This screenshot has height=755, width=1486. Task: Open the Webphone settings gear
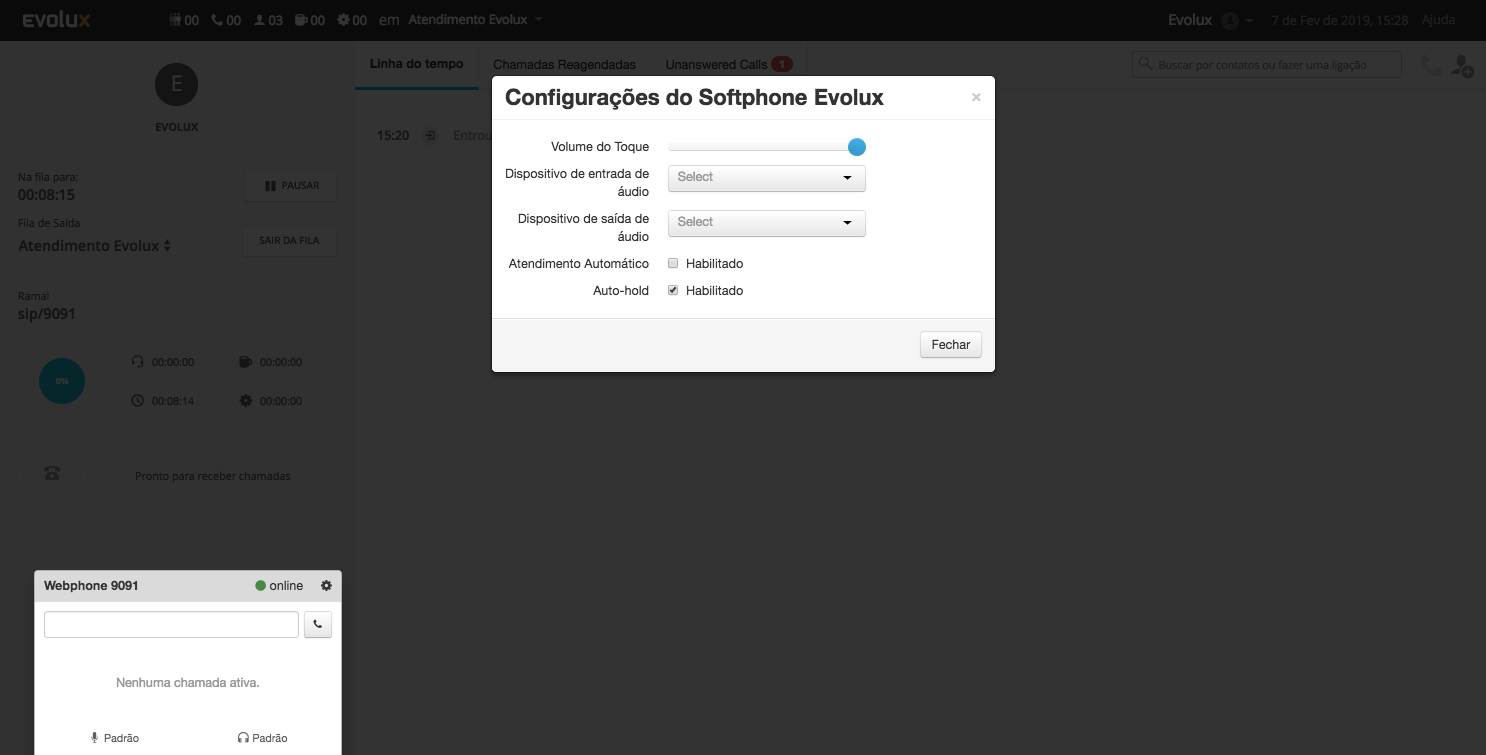(326, 586)
